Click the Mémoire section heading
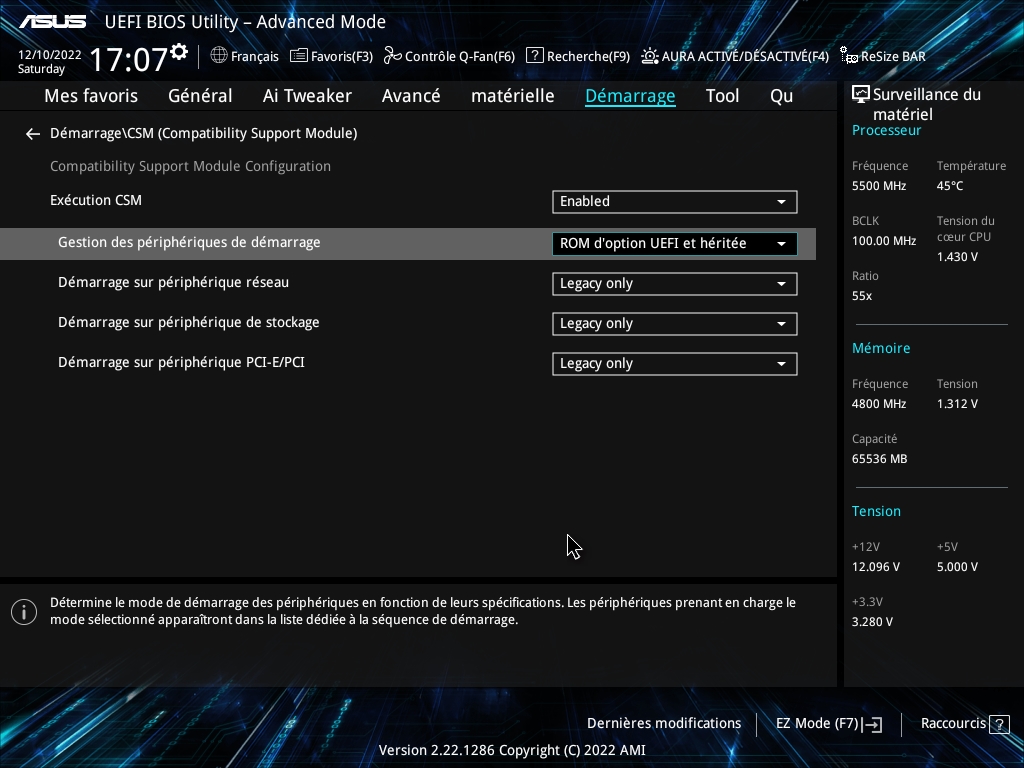 [881, 348]
